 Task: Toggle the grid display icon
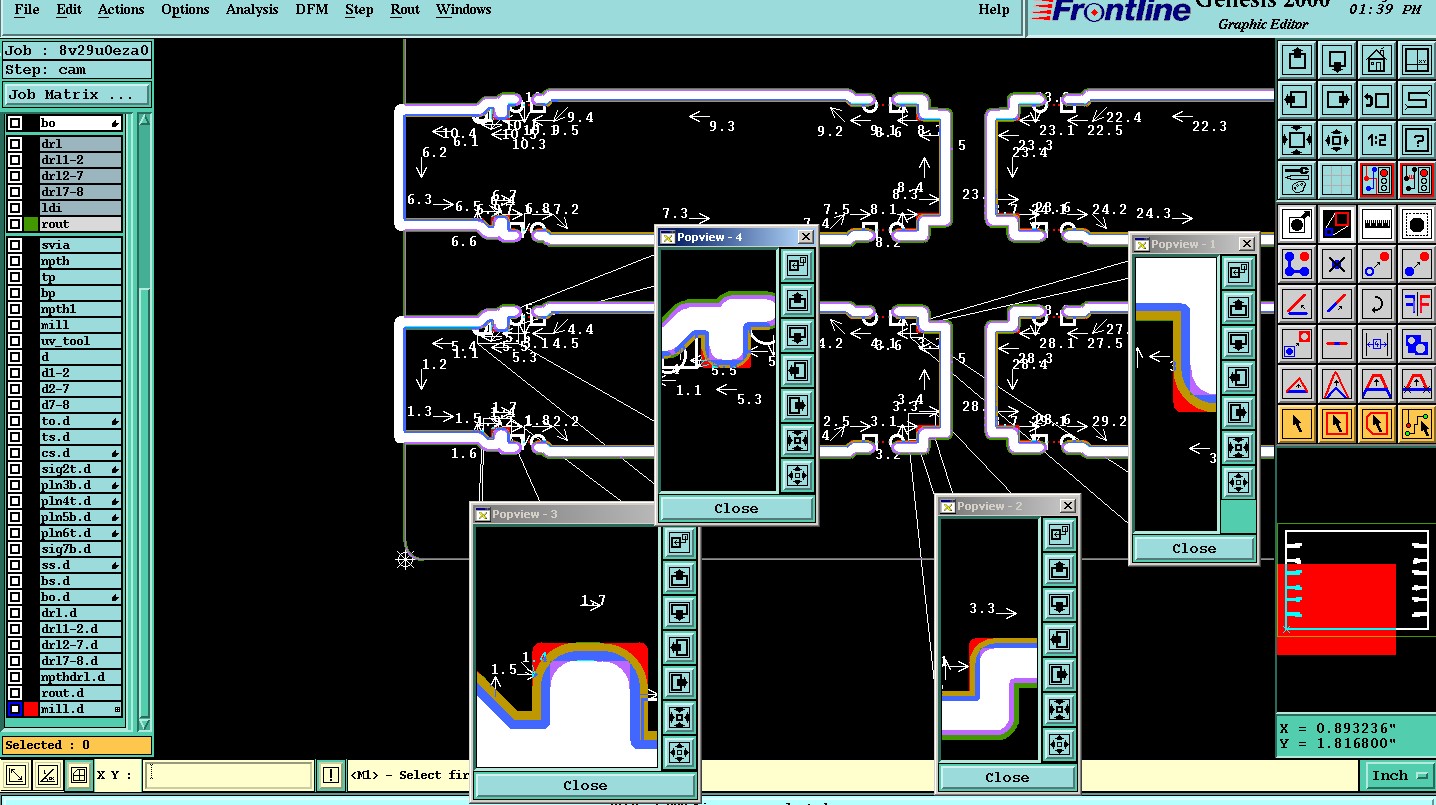(1337, 180)
